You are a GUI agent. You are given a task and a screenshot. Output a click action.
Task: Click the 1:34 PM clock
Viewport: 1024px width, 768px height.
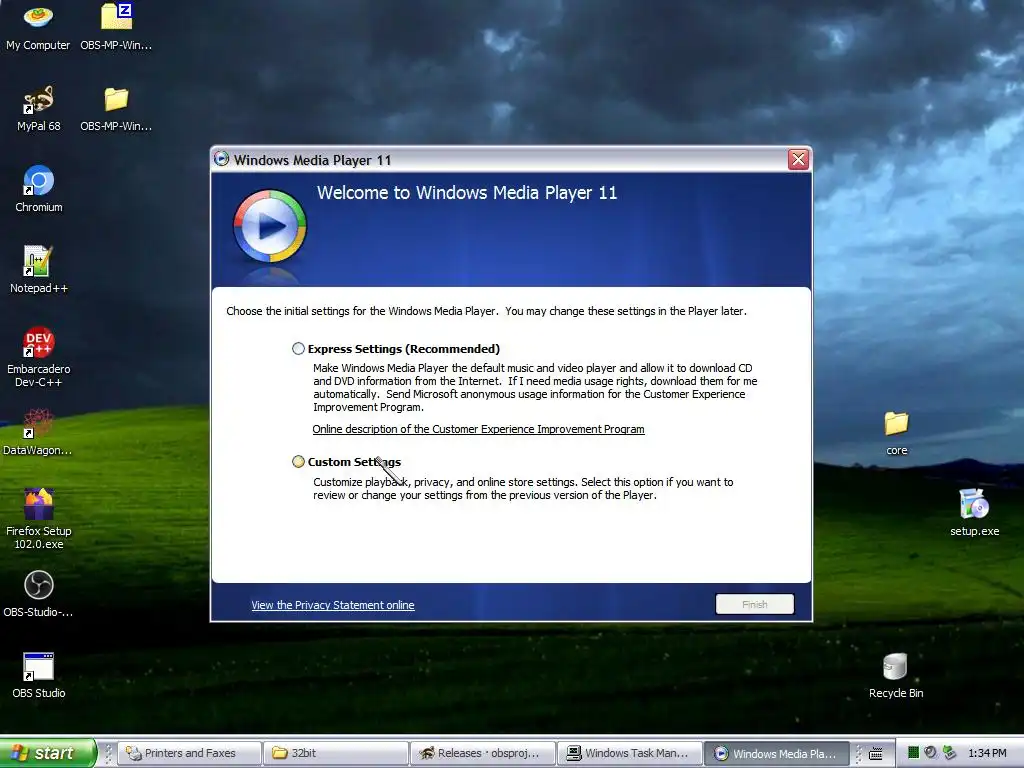pos(987,754)
